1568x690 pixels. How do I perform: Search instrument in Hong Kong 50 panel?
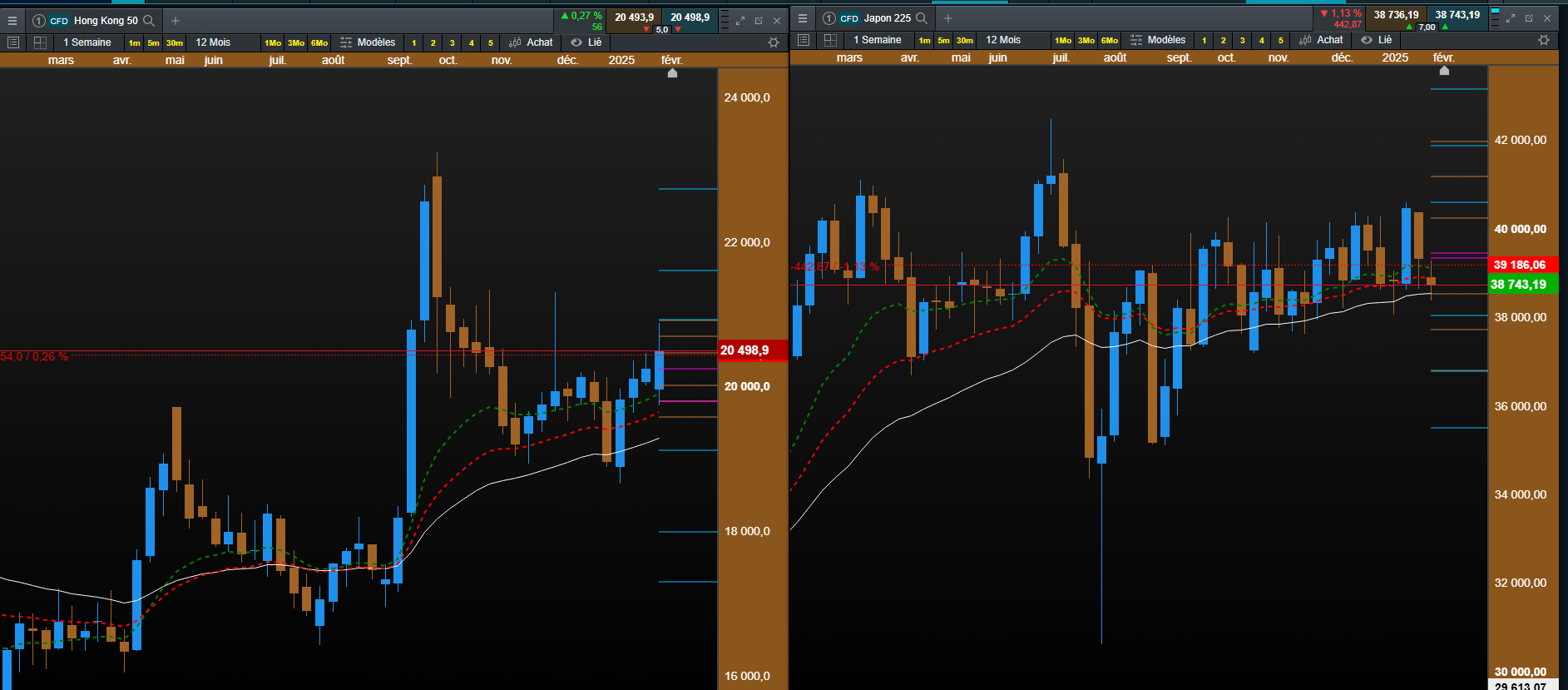pyautogui.click(x=149, y=21)
